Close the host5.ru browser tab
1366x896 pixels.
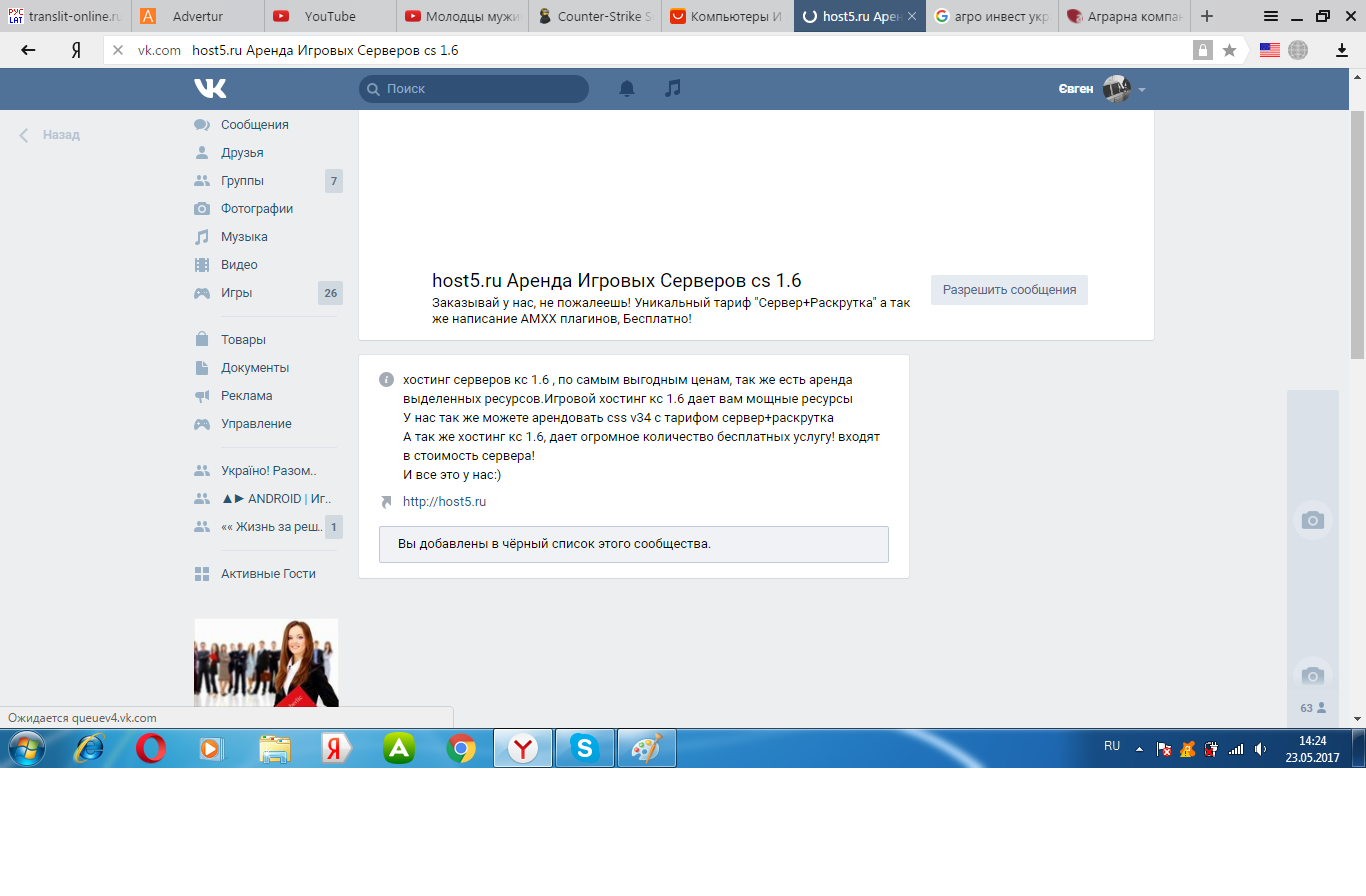click(x=912, y=16)
